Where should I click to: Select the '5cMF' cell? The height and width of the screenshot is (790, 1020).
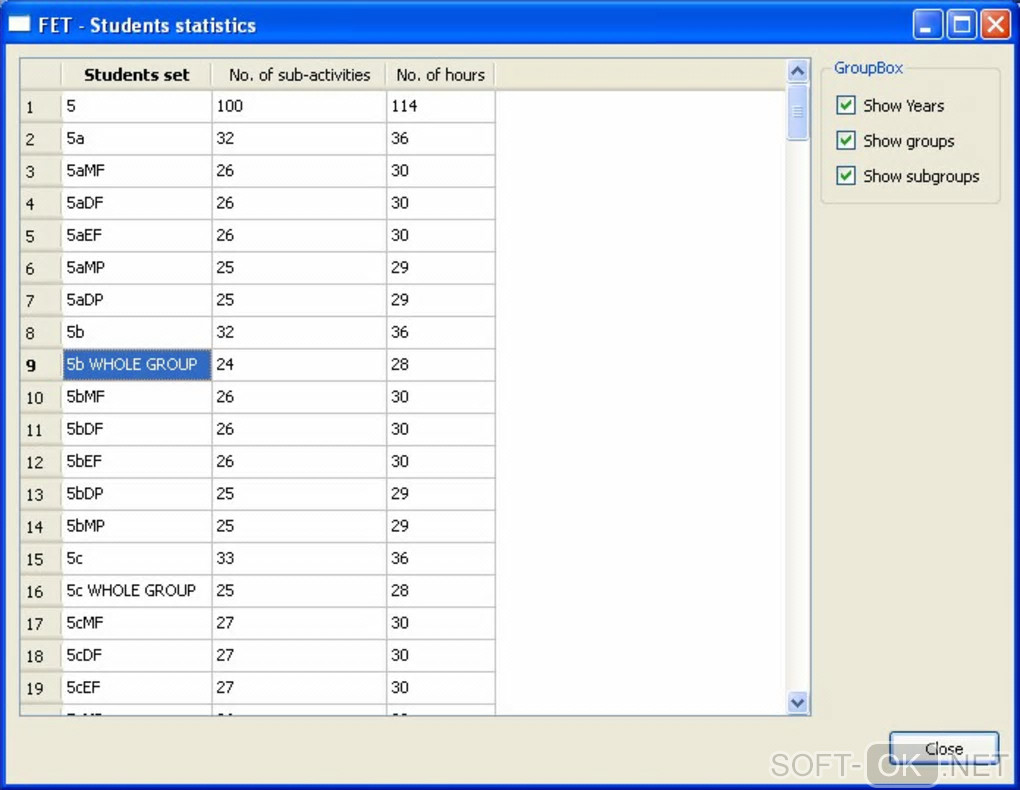137,623
